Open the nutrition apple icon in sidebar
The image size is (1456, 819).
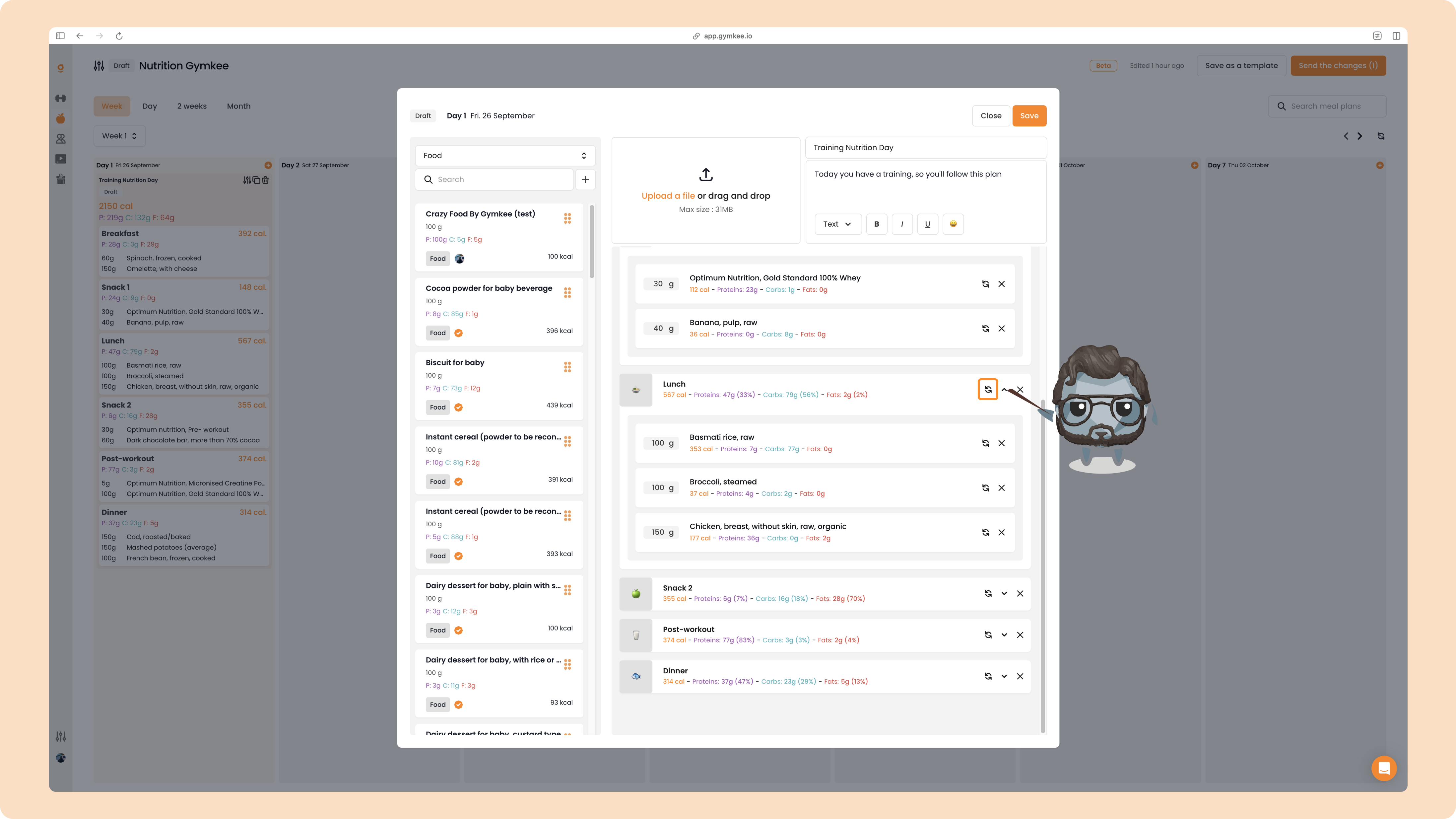click(60, 119)
